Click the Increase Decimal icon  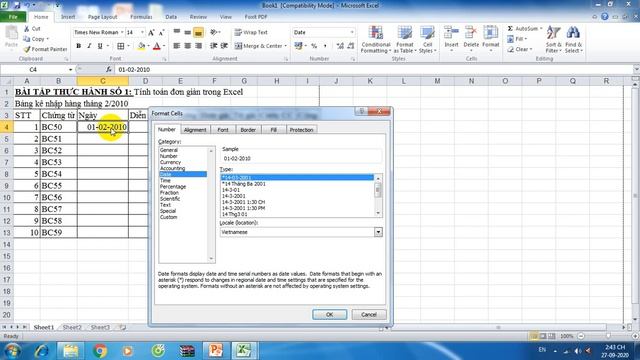pos(340,46)
